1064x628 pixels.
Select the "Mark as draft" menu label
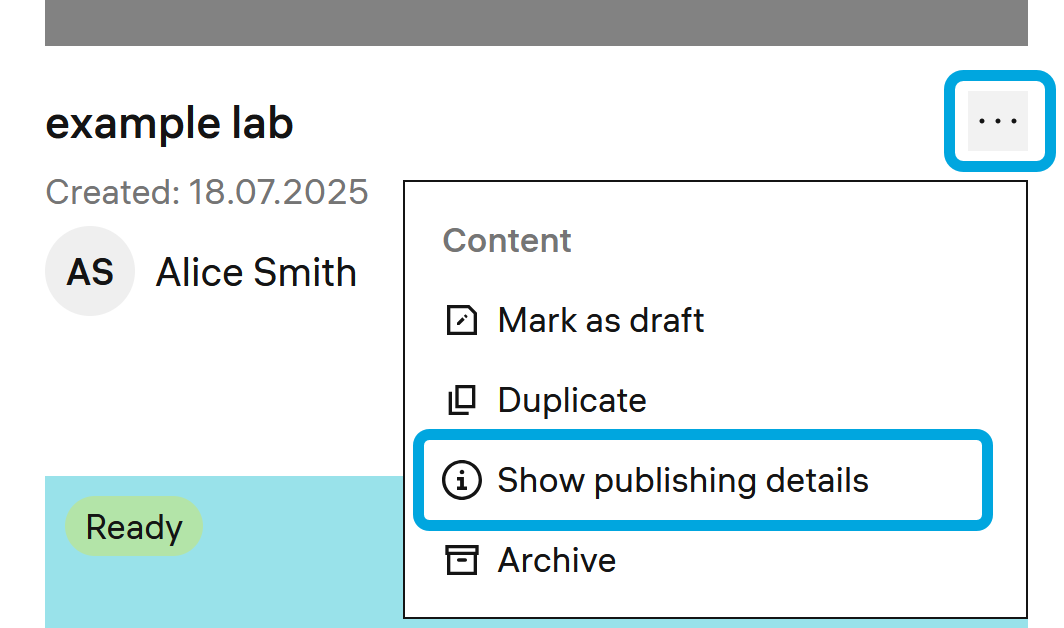tap(600, 320)
